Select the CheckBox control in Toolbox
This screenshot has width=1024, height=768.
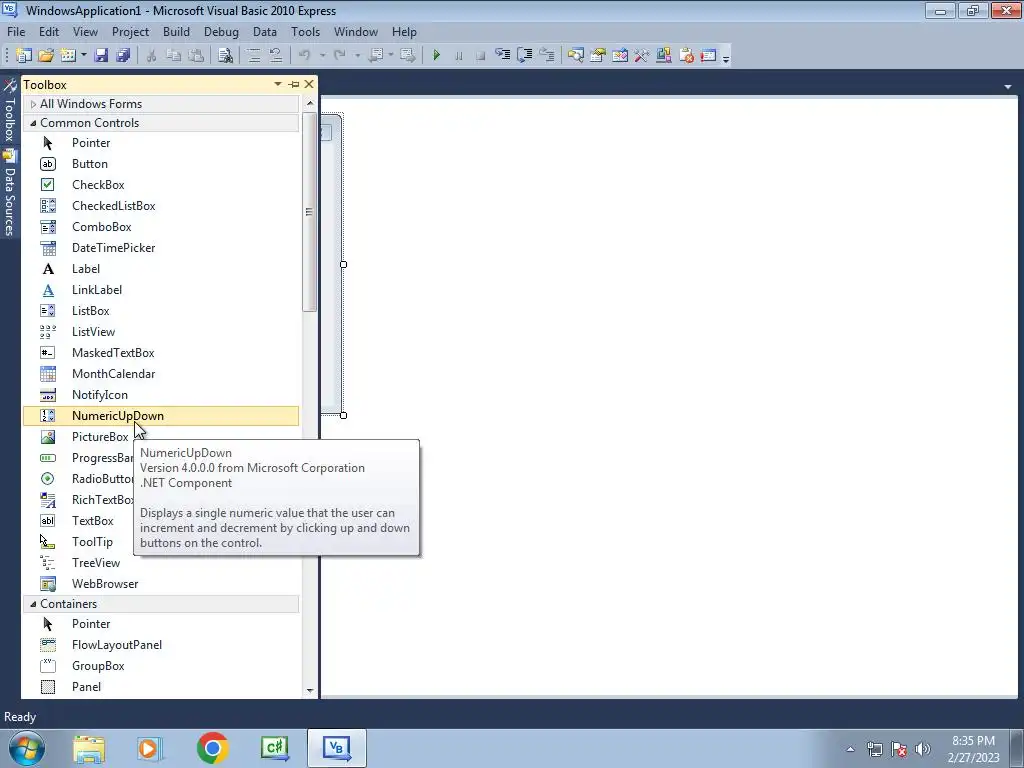(x=161, y=185)
